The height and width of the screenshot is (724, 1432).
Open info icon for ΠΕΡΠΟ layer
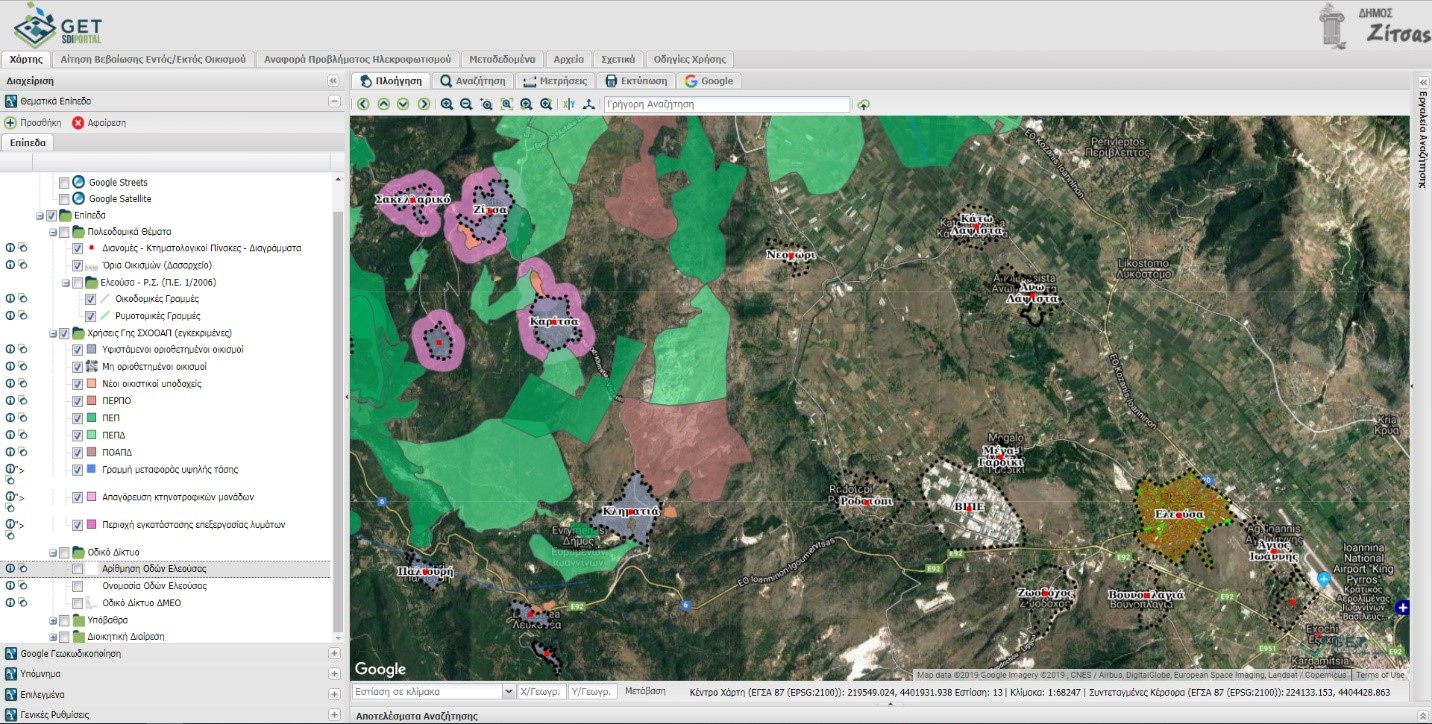coord(10,400)
